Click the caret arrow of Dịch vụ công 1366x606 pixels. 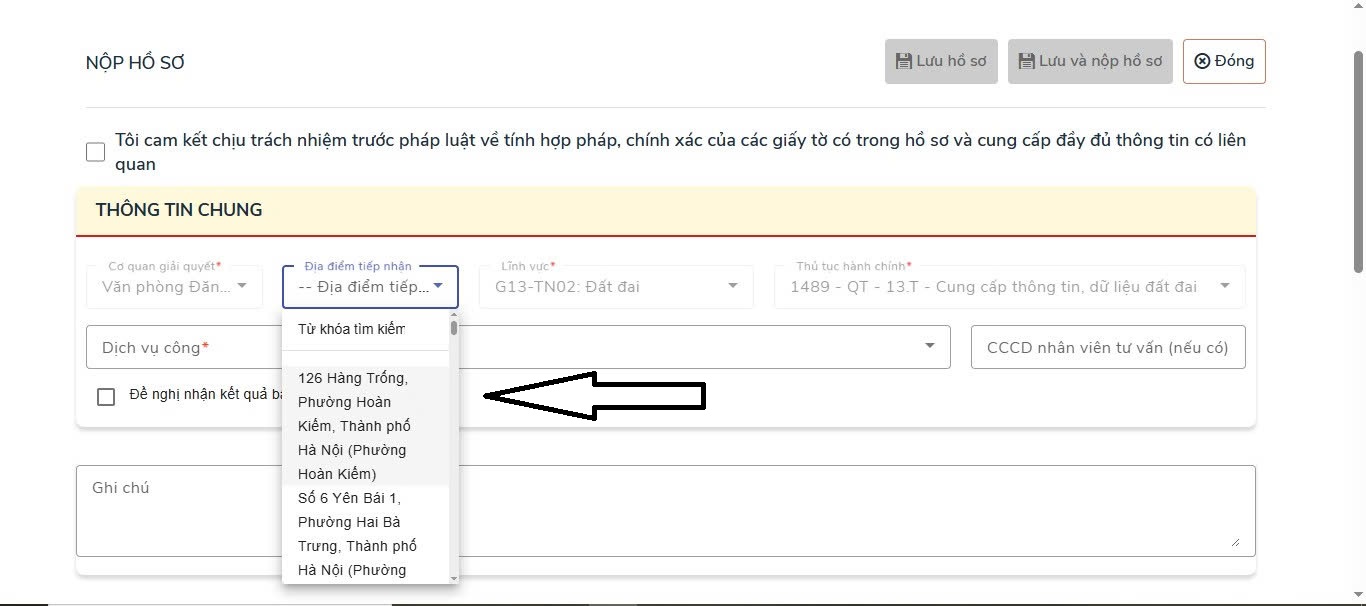click(x=930, y=346)
